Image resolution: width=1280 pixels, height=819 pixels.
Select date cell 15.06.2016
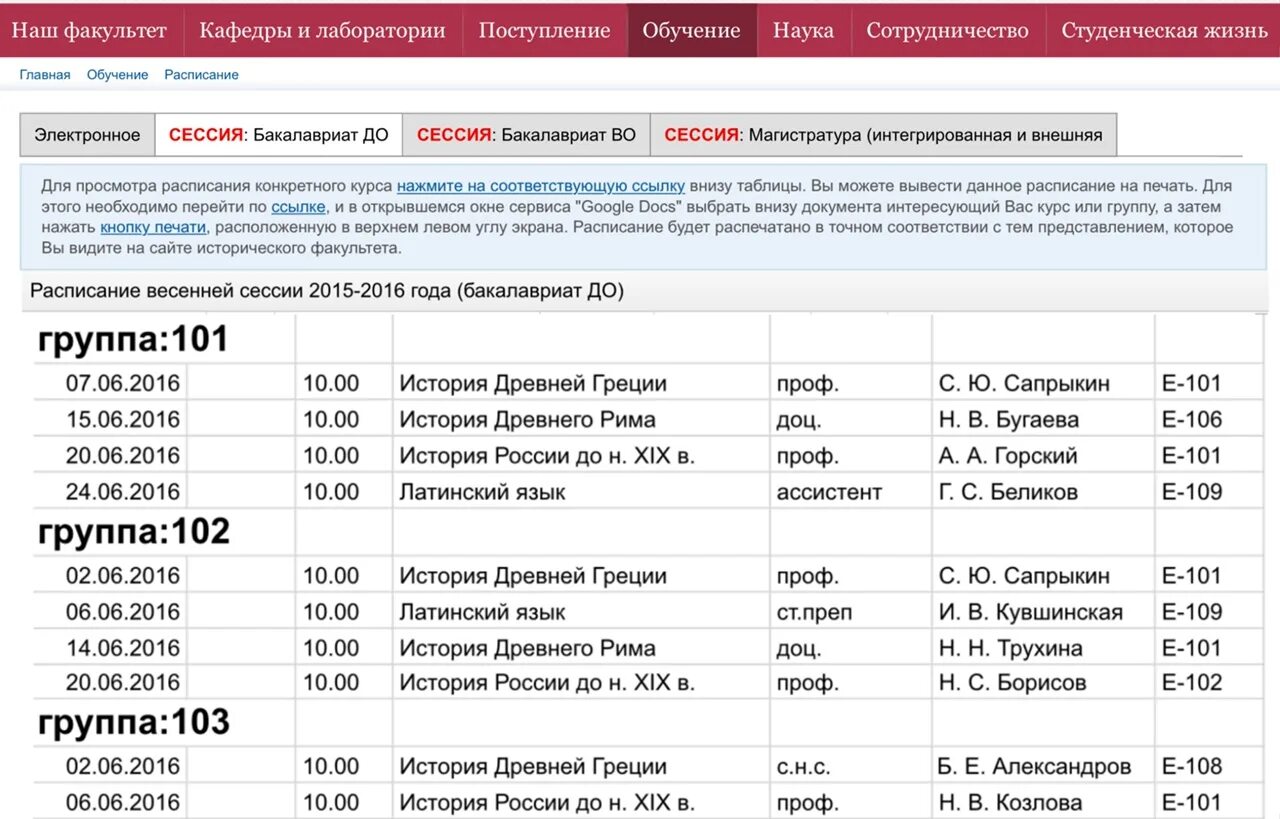click(x=123, y=419)
